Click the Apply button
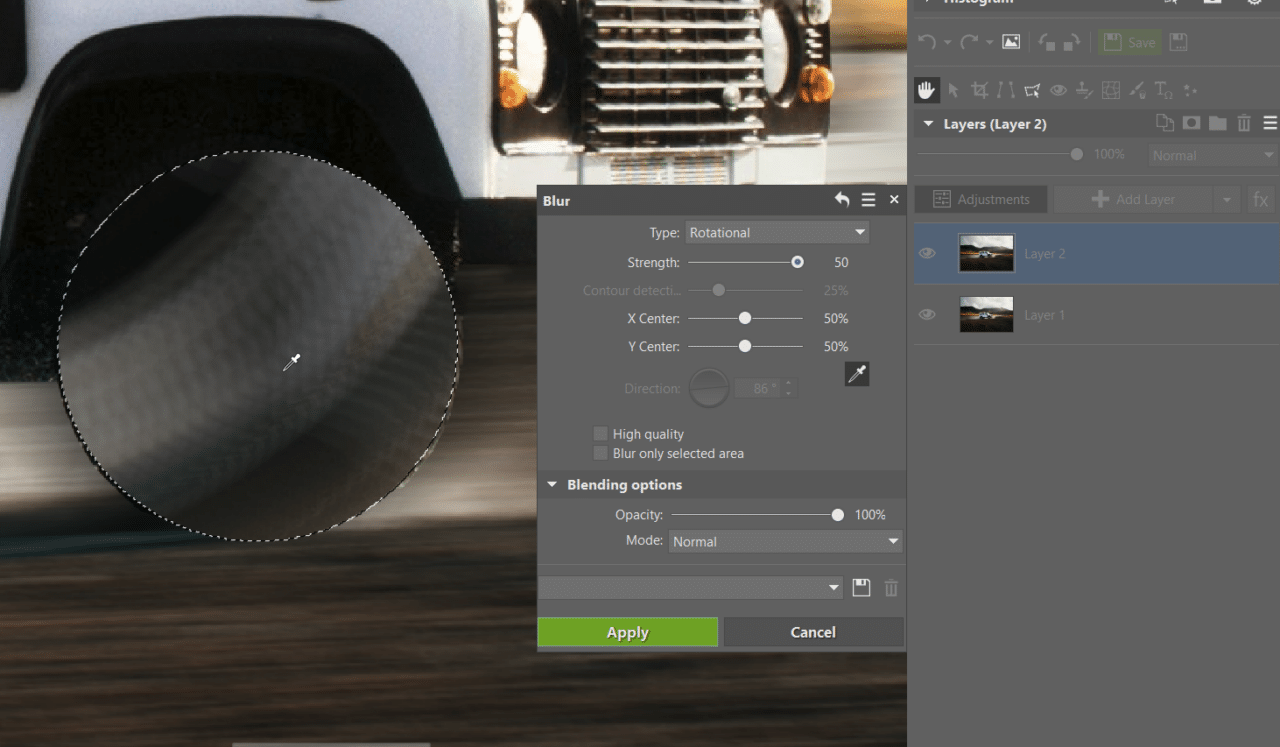 (x=628, y=632)
